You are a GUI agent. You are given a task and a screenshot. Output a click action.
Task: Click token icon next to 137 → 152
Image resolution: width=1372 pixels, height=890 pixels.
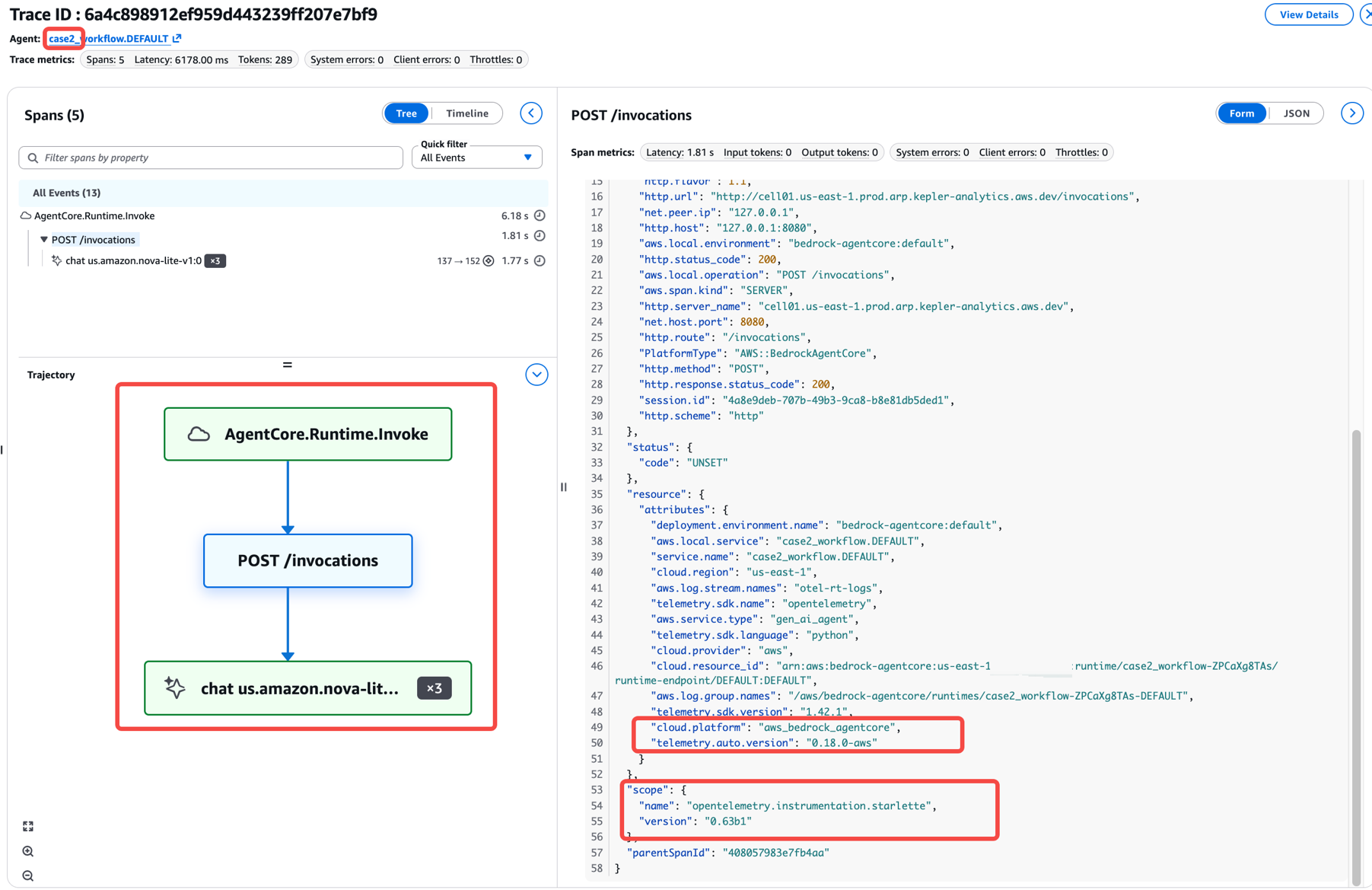489,261
